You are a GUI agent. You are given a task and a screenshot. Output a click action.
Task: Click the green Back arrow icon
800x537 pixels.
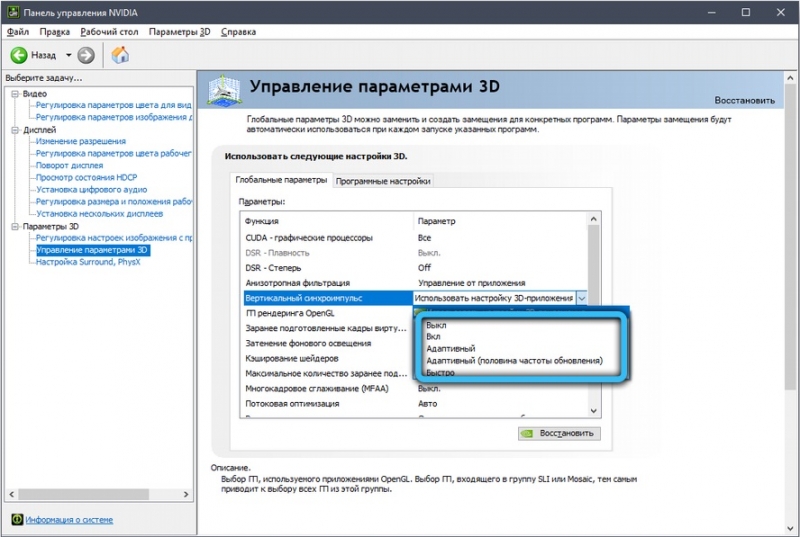coord(19,55)
